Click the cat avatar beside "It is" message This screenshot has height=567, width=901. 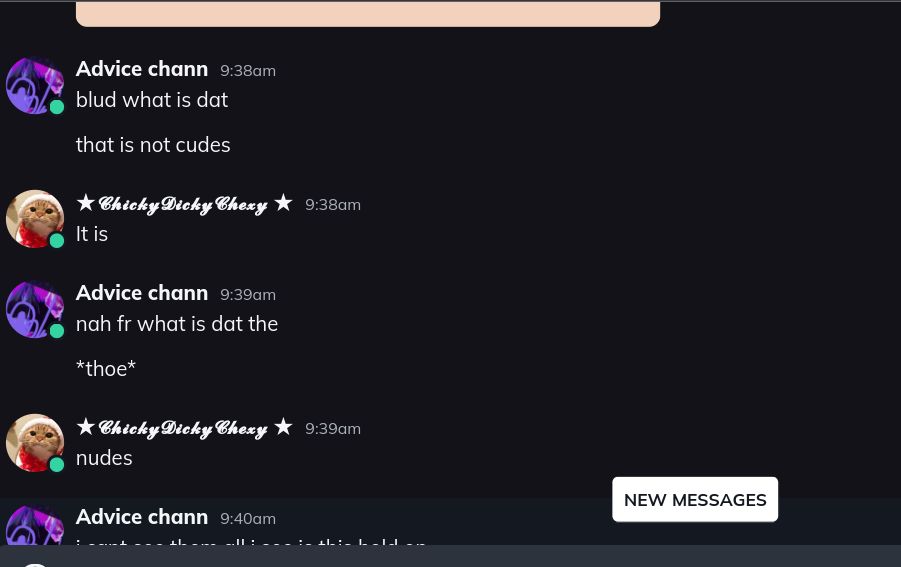(x=34, y=219)
